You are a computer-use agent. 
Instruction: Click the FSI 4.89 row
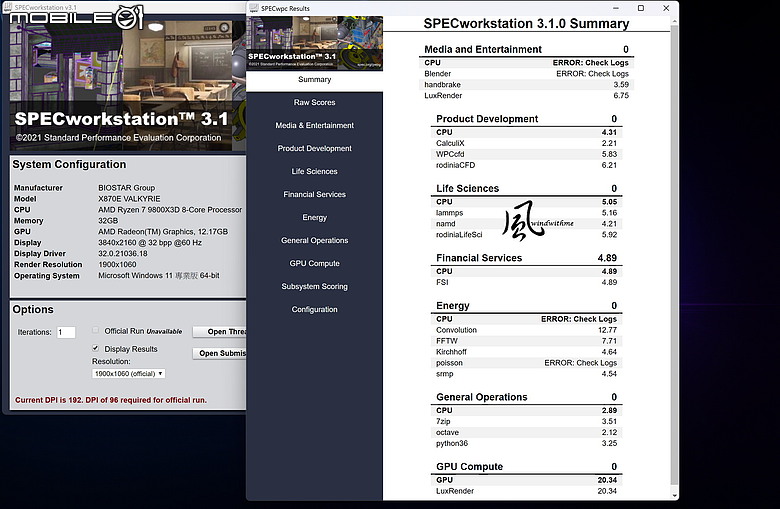526,282
